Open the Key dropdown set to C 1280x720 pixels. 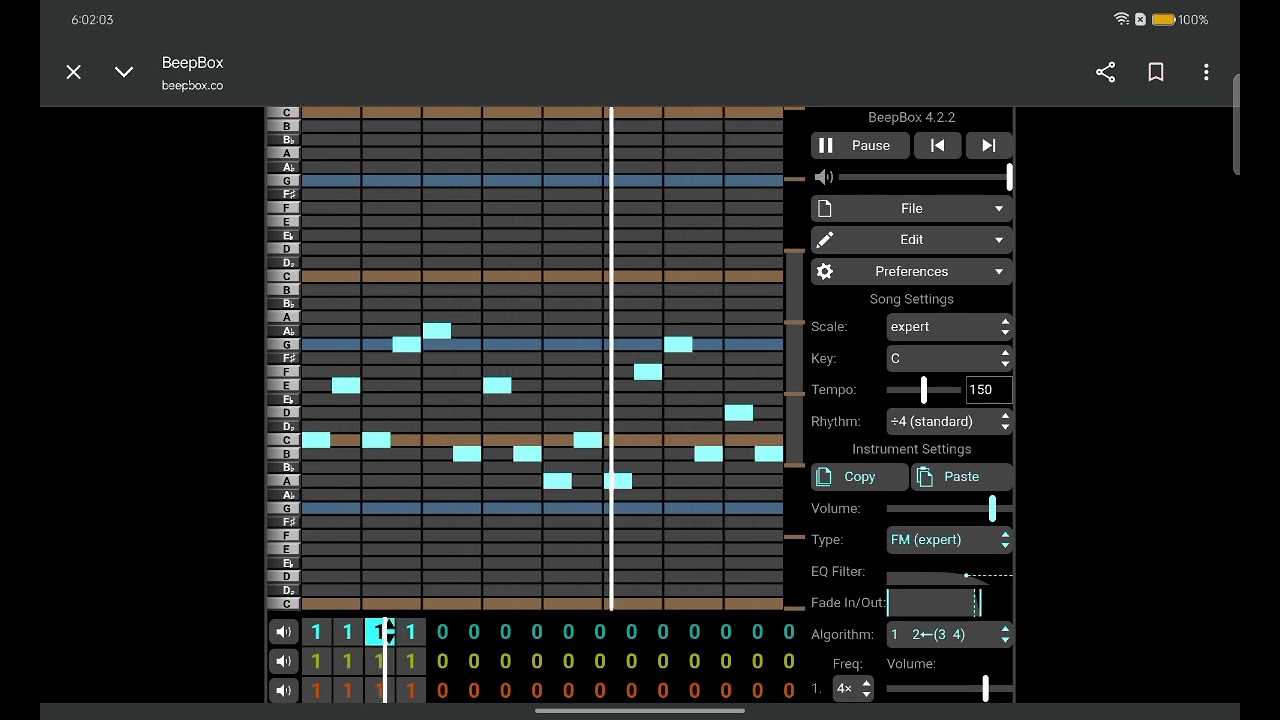tap(949, 358)
